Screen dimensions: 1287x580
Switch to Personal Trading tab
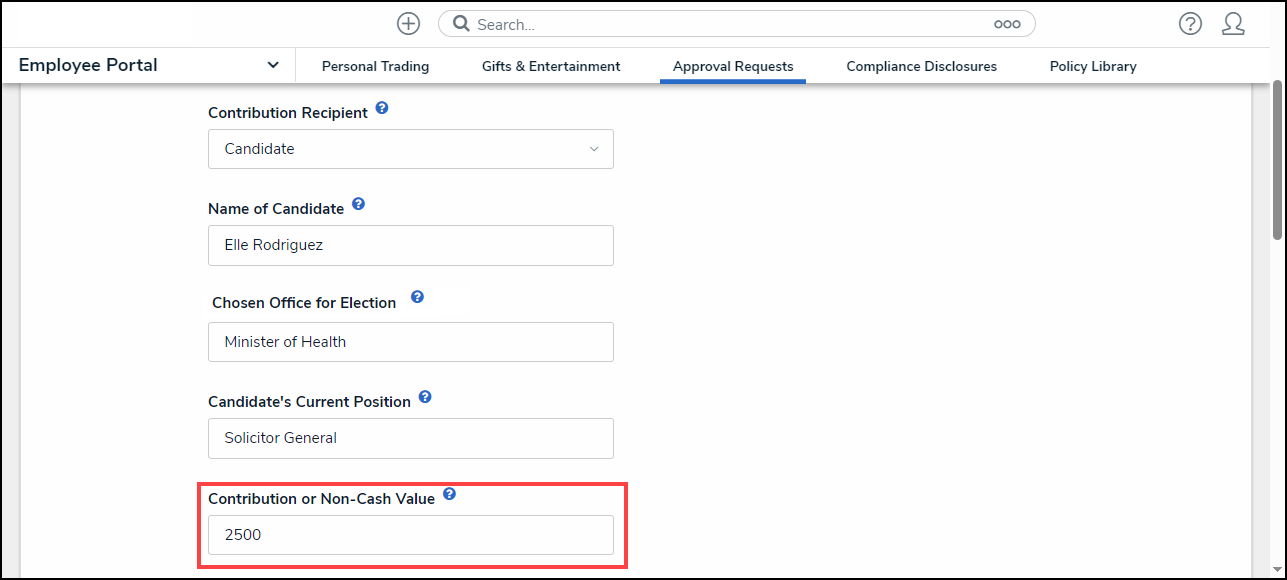pos(375,66)
